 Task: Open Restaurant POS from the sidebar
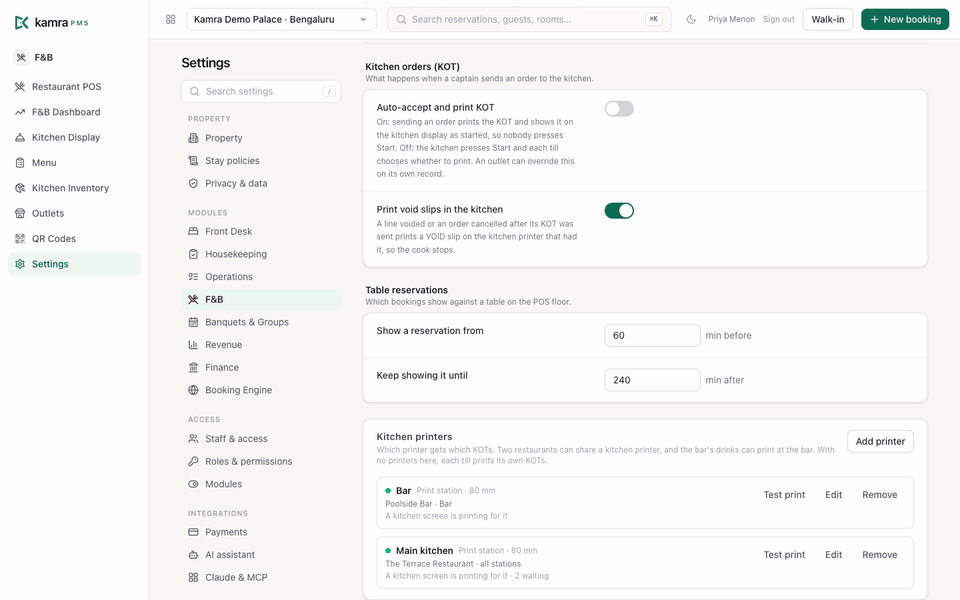(74, 87)
